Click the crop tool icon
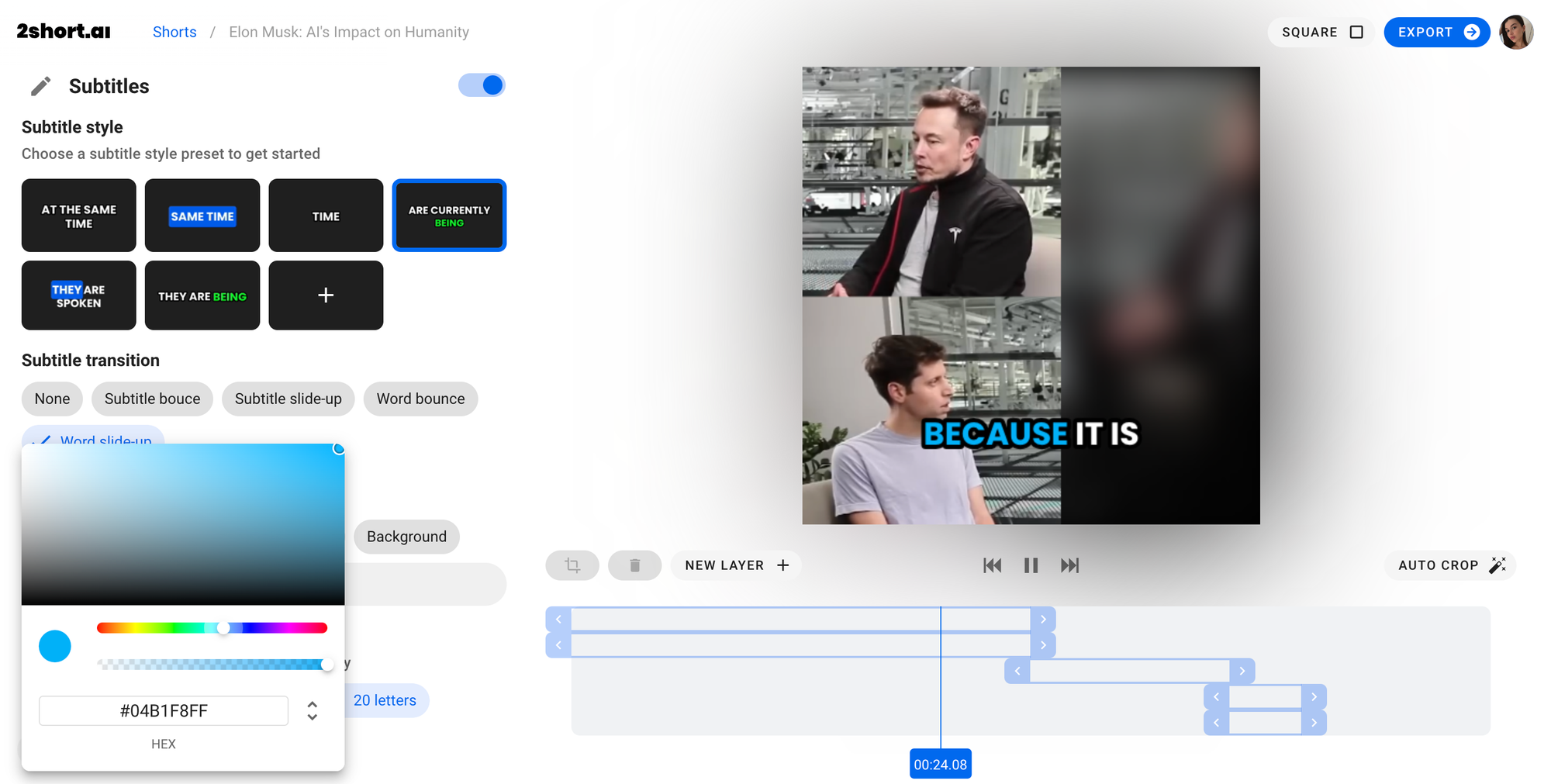Image resolution: width=1551 pixels, height=784 pixels. point(572,565)
